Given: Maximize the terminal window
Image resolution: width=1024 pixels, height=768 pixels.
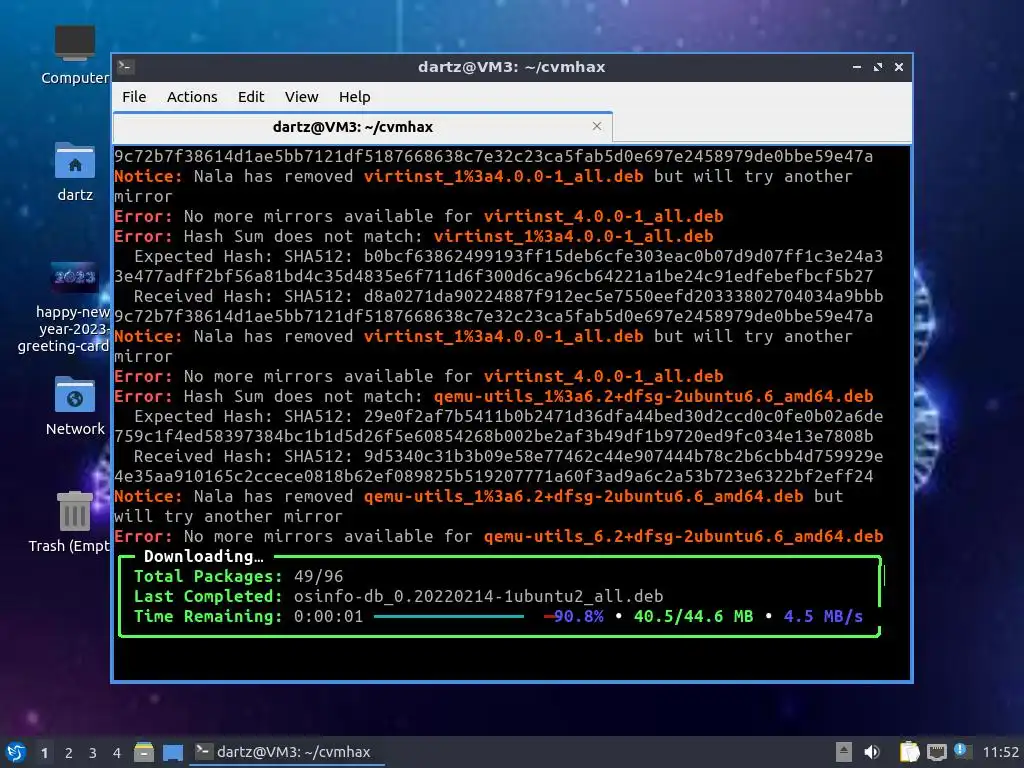Looking at the screenshot, I should pos(878,67).
